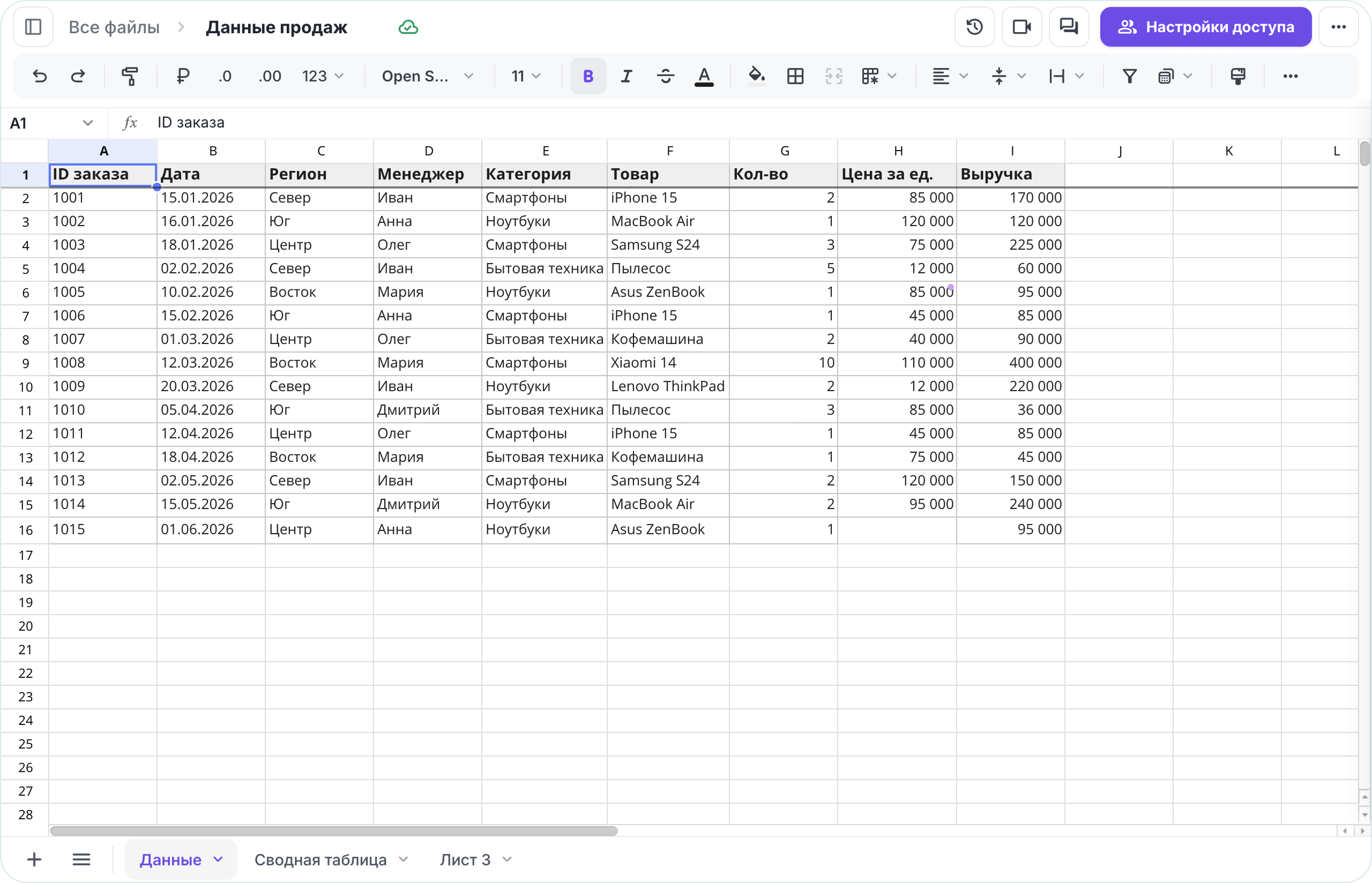Open fill color bucket picker
This screenshot has width=1372, height=883.
tap(756, 76)
